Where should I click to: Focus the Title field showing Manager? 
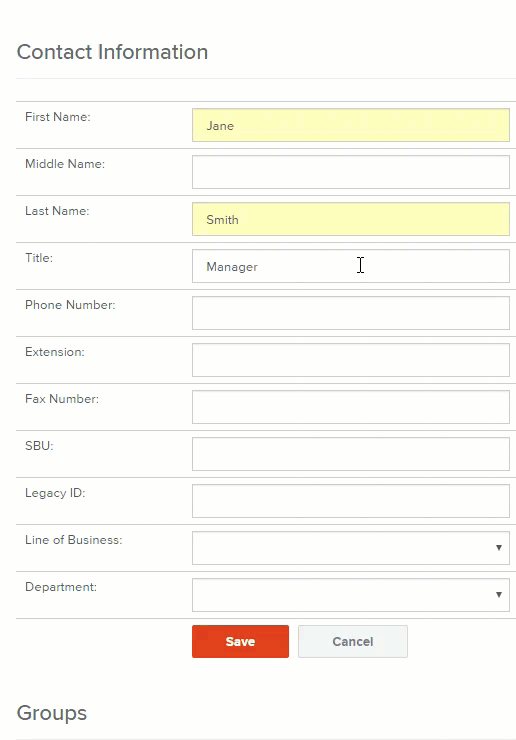[351, 266]
